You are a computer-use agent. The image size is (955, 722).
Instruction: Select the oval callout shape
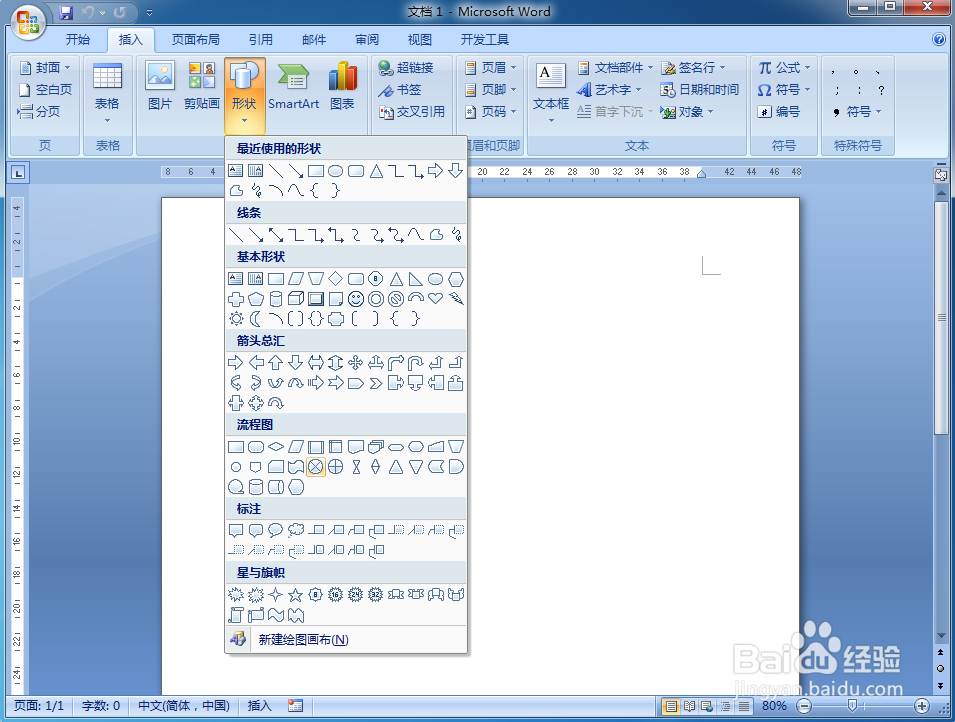[276, 530]
